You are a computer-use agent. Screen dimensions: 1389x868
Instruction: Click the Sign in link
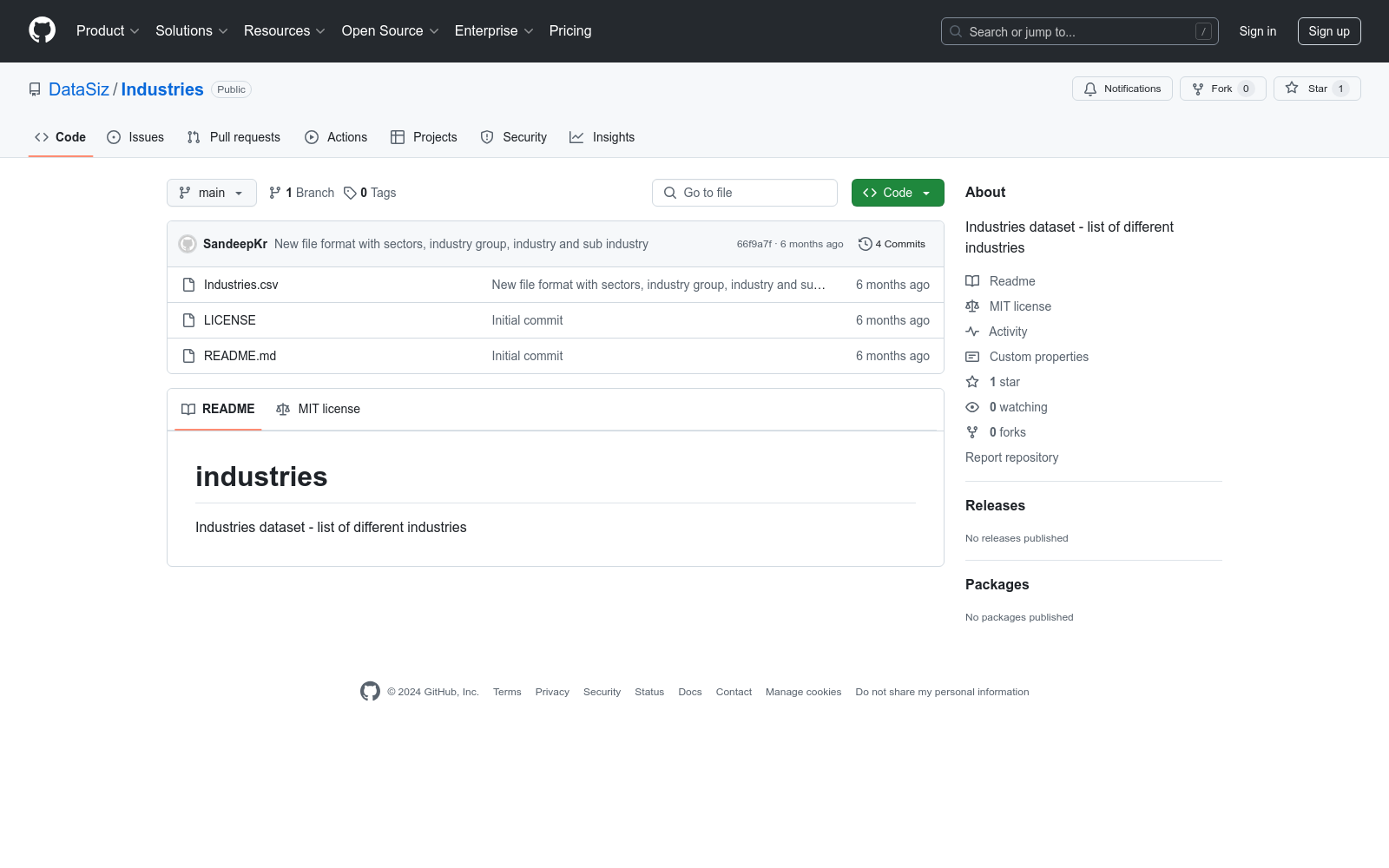point(1258,31)
